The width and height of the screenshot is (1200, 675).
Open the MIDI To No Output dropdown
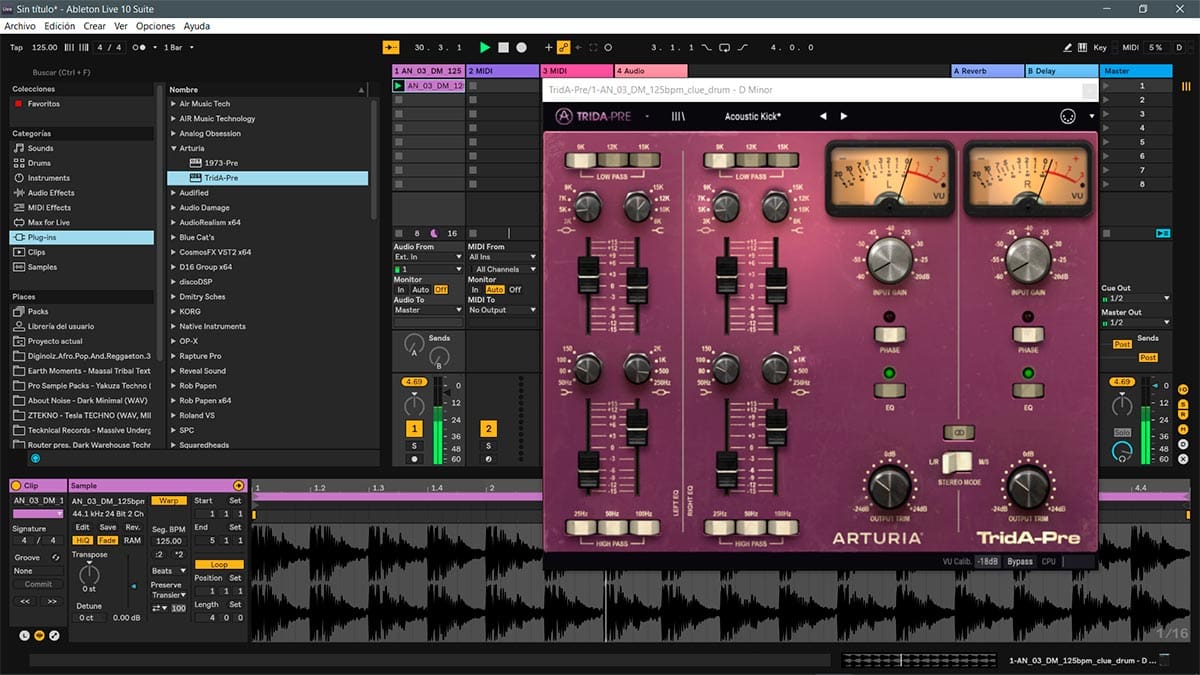click(502, 310)
